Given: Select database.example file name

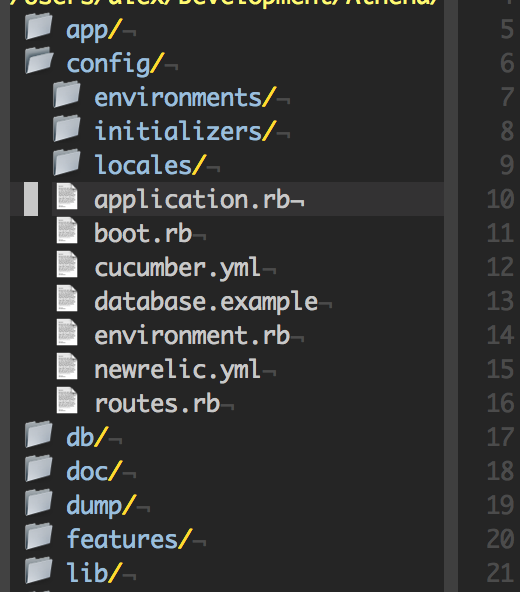Looking at the screenshot, I should [206, 302].
